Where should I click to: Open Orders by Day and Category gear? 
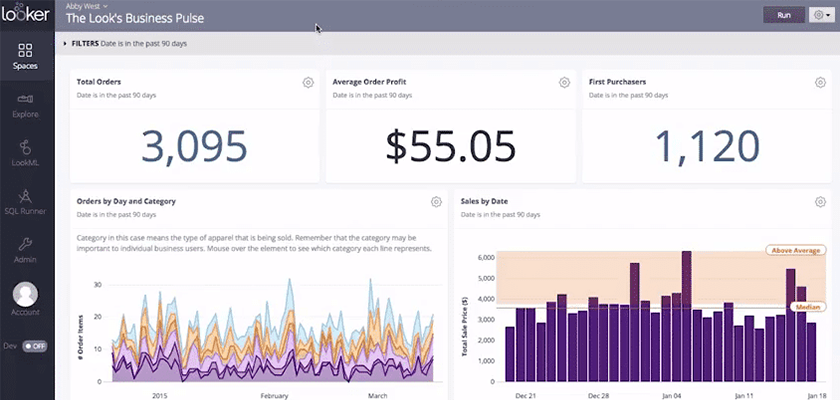point(436,202)
